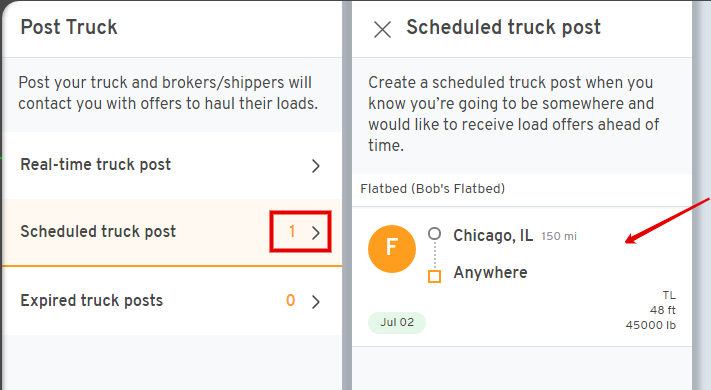This screenshot has height=390, width=711.
Task: Click the Flatbed (Bob's Flatbed) header
Action: (x=433, y=189)
